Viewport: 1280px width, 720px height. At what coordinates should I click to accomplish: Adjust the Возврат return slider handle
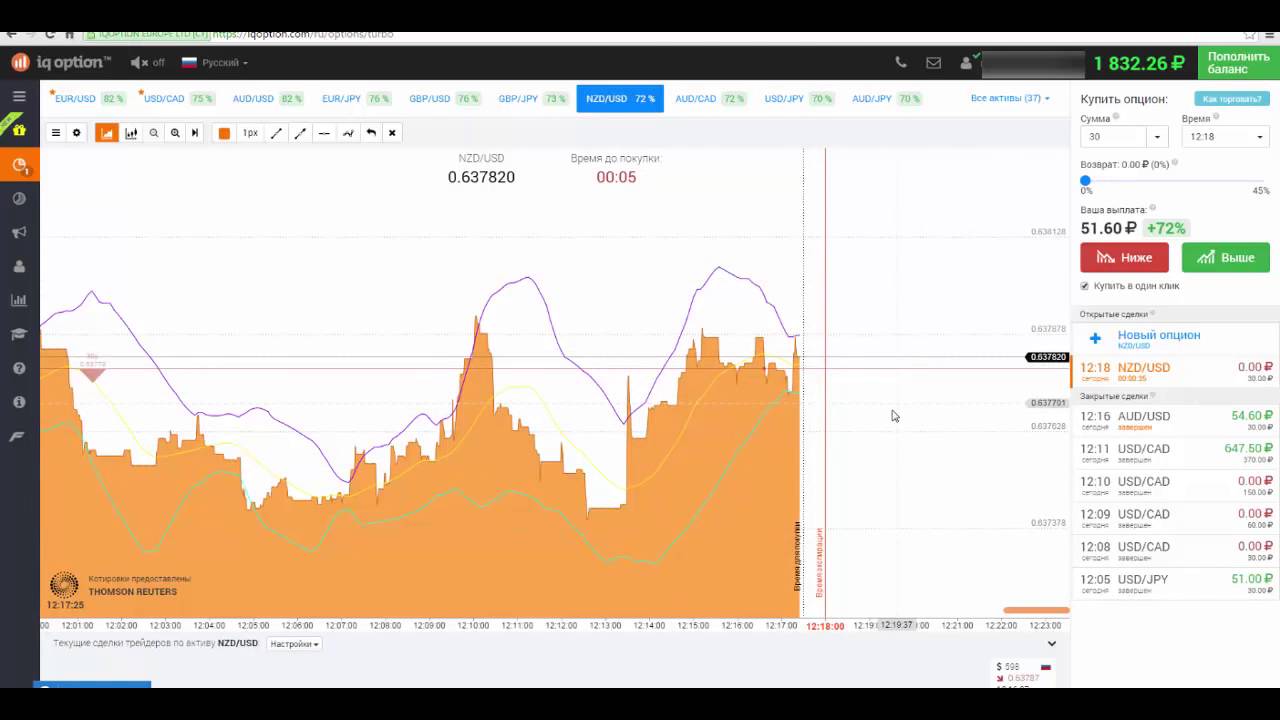click(1085, 181)
